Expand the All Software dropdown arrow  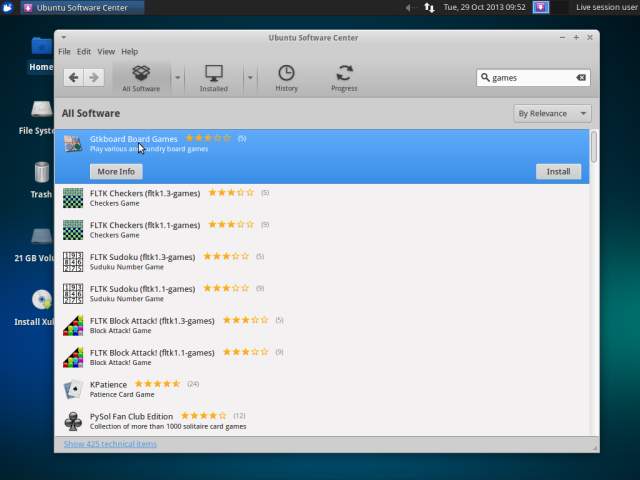178,77
